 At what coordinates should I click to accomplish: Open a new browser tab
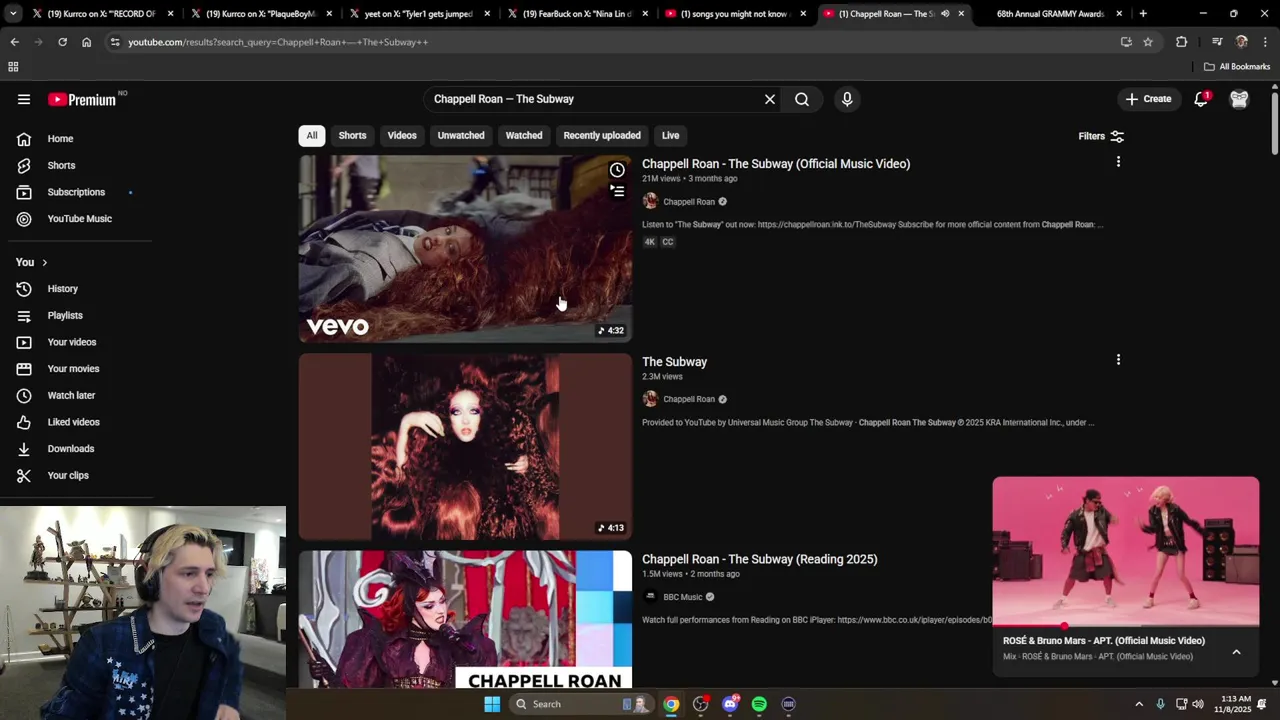[x=1143, y=14]
